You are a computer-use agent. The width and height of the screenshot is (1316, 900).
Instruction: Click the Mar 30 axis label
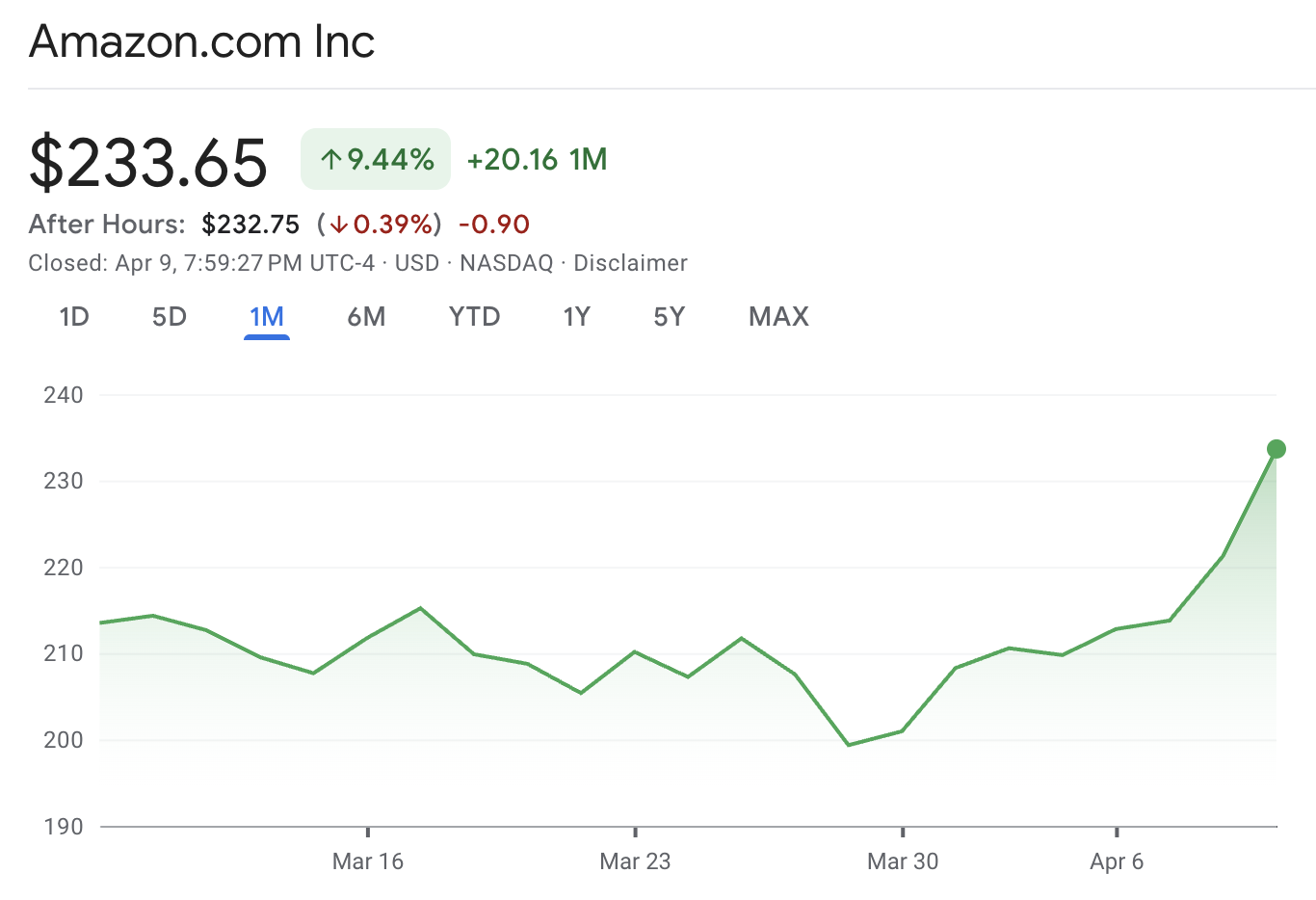pos(902,861)
